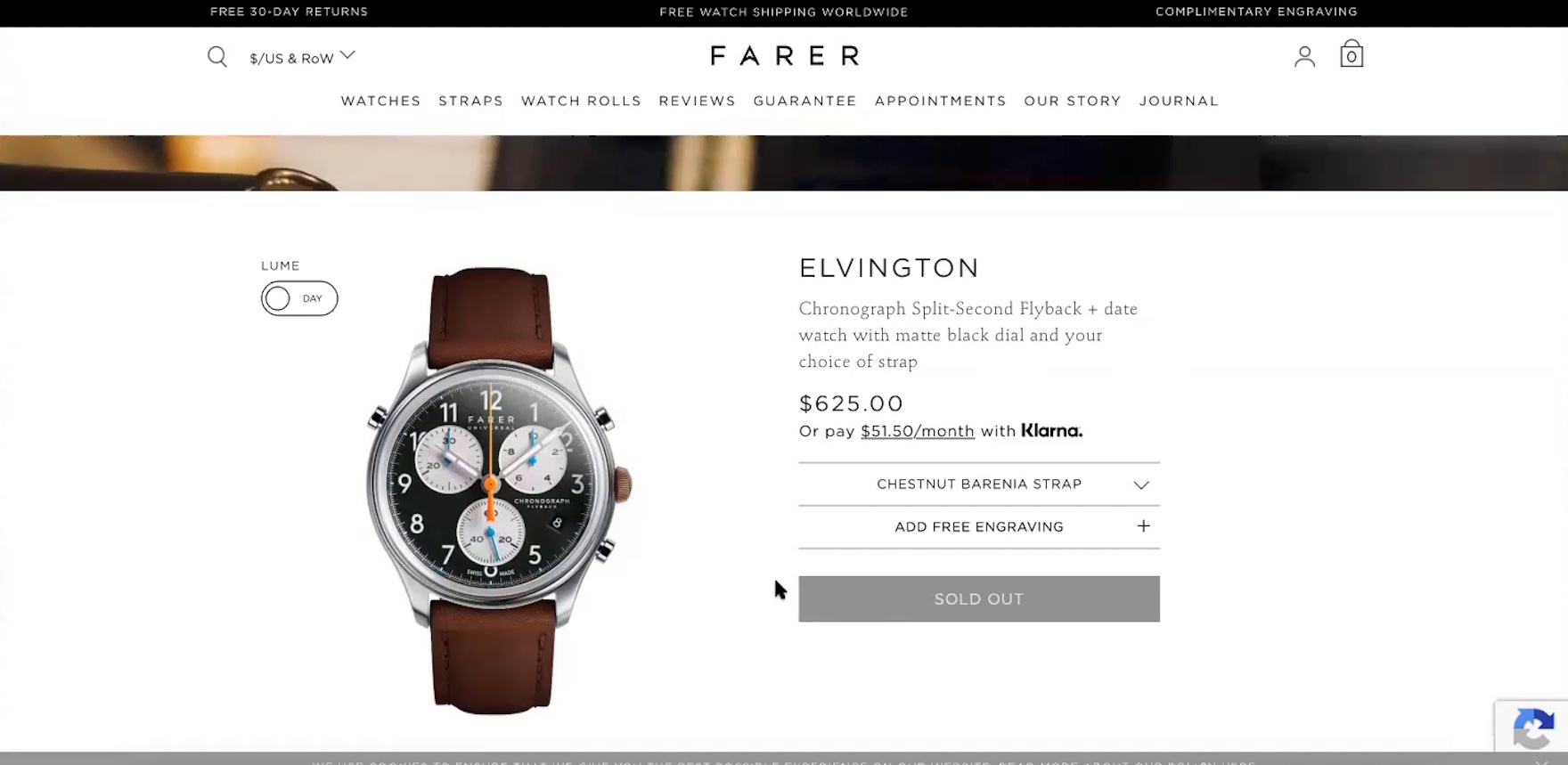Click the FARER logo
The image size is (1568, 765).
coord(785,55)
